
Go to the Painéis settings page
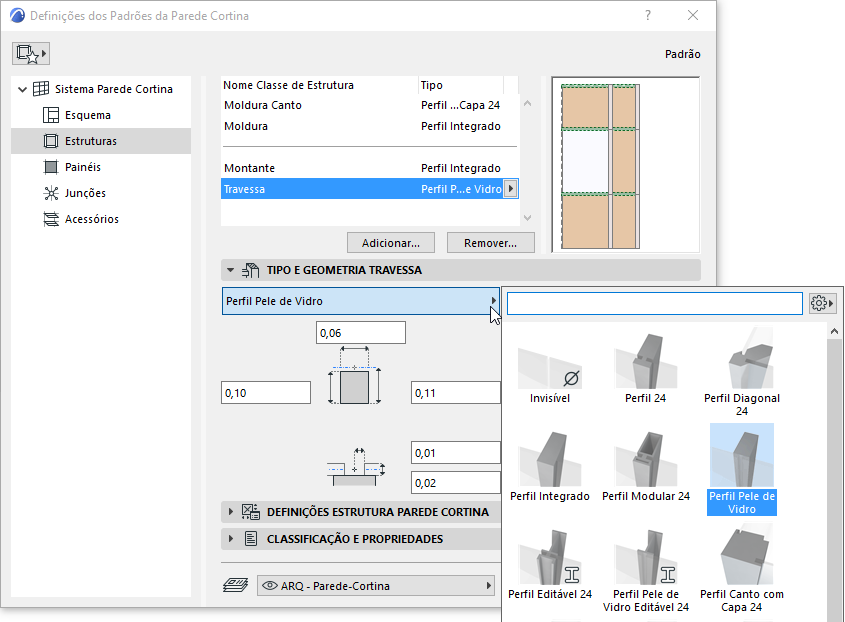click(x=83, y=167)
